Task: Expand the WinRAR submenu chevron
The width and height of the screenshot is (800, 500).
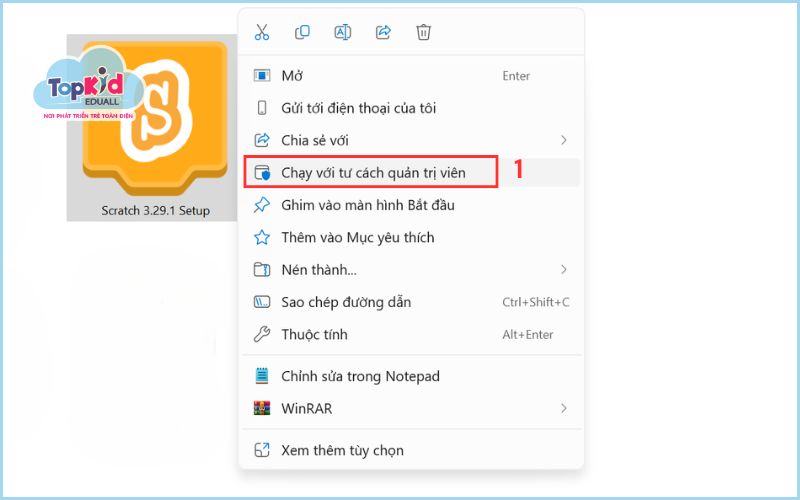Action: 564,409
